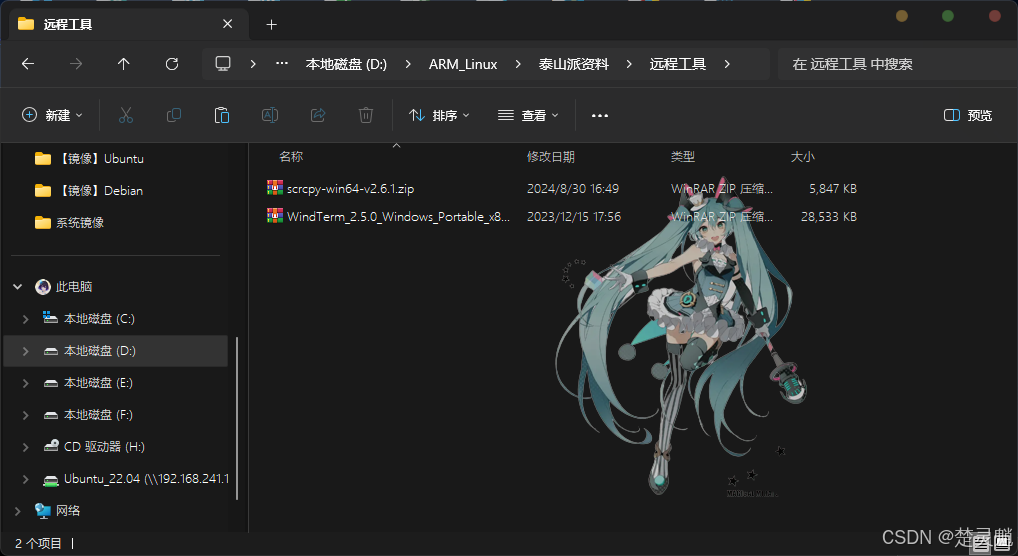
Task: Click the navigation pane scrollbar
Action: tap(237, 418)
